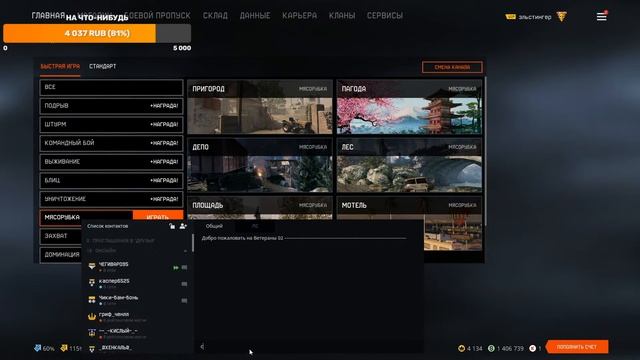Click the 4 037 RUB donation progress bar

[x=97, y=33]
